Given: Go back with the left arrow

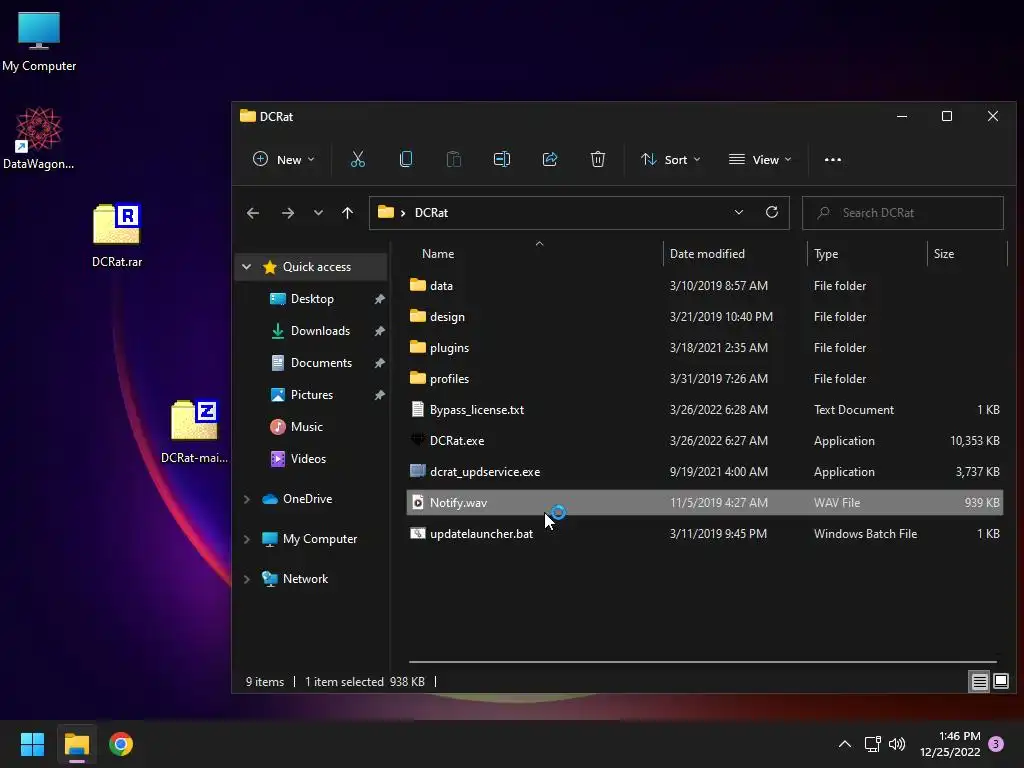Looking at the screenshot, I should [x=253, y=213].
